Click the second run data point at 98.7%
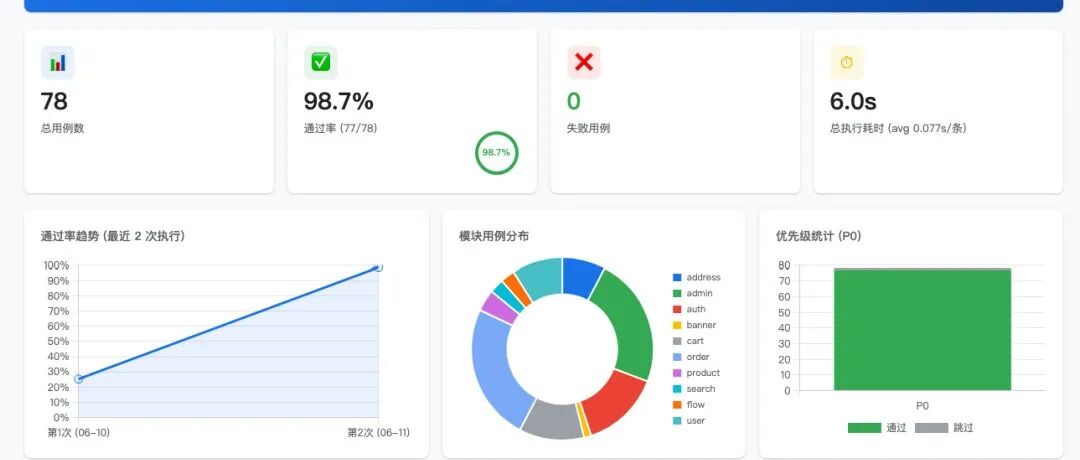 click(x=377, y=267)
